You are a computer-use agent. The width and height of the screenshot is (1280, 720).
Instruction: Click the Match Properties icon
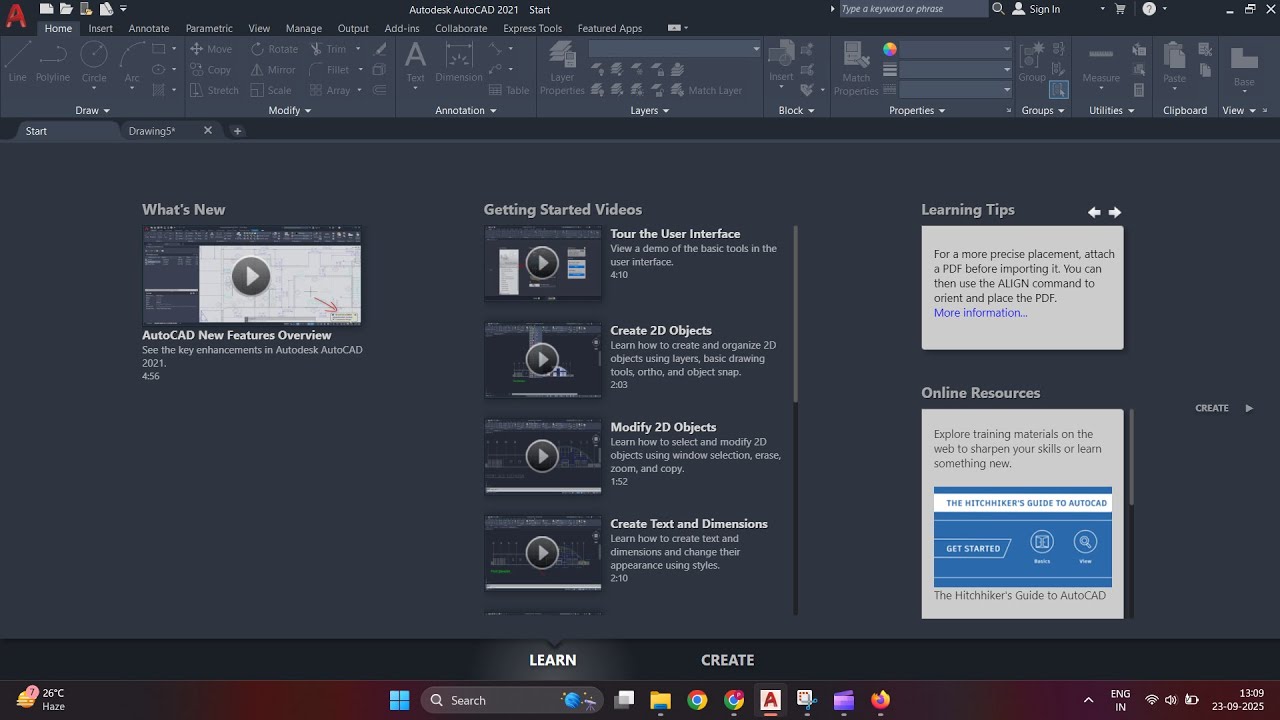pos(856,68)
